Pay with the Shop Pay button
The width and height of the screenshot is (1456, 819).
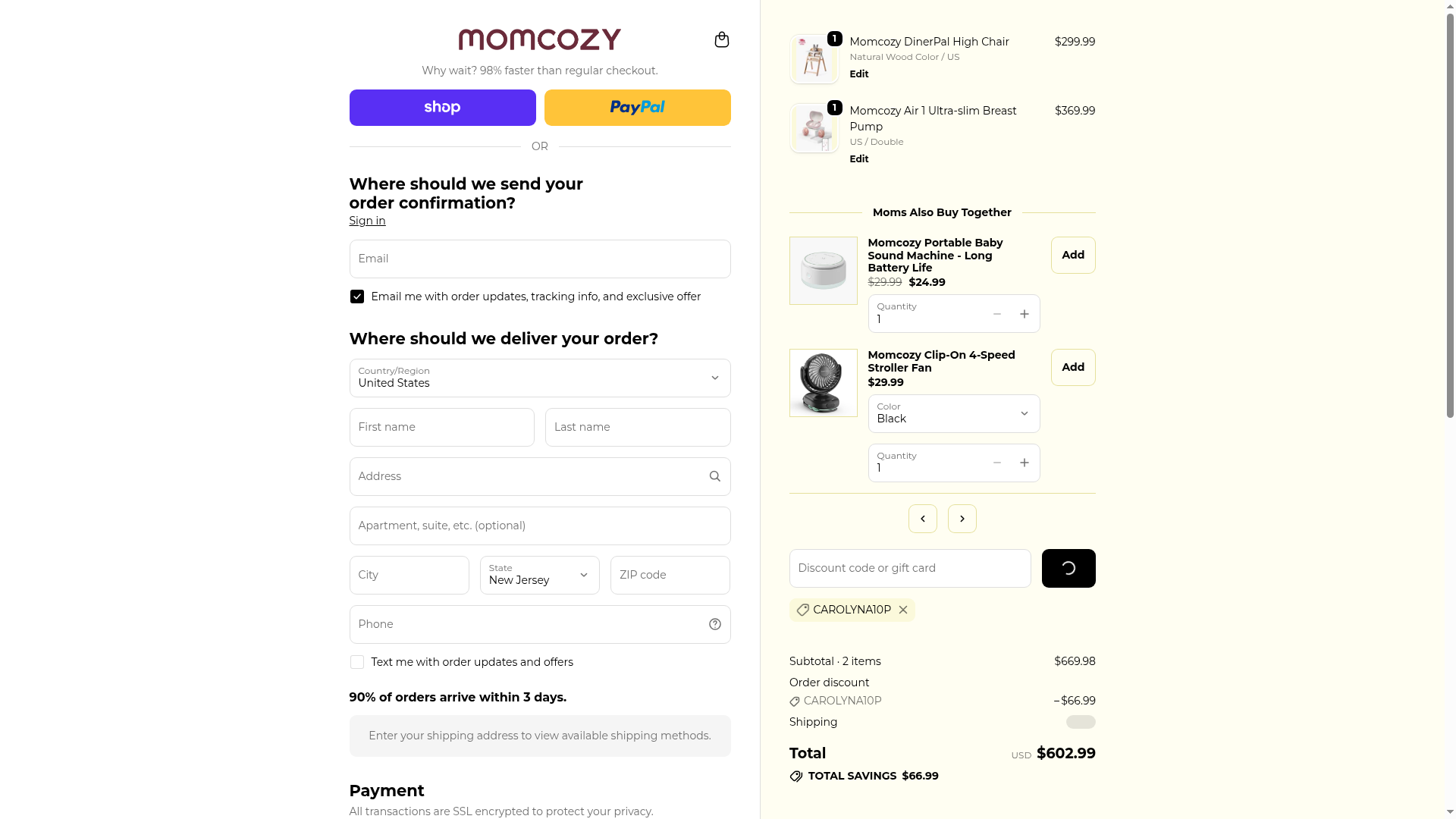tap(442, 108)
